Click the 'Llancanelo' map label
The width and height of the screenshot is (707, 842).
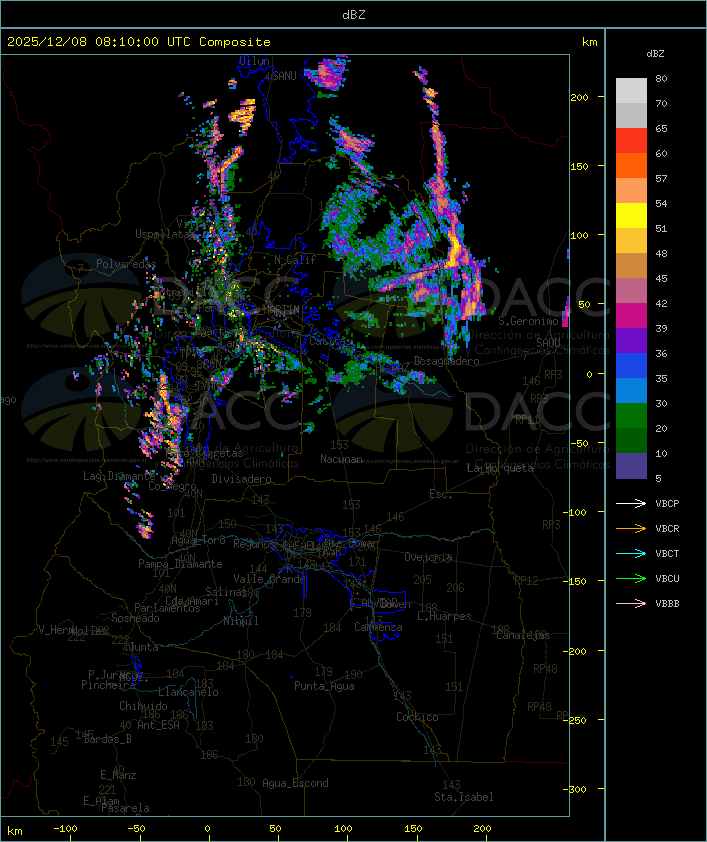coord(188,692)
